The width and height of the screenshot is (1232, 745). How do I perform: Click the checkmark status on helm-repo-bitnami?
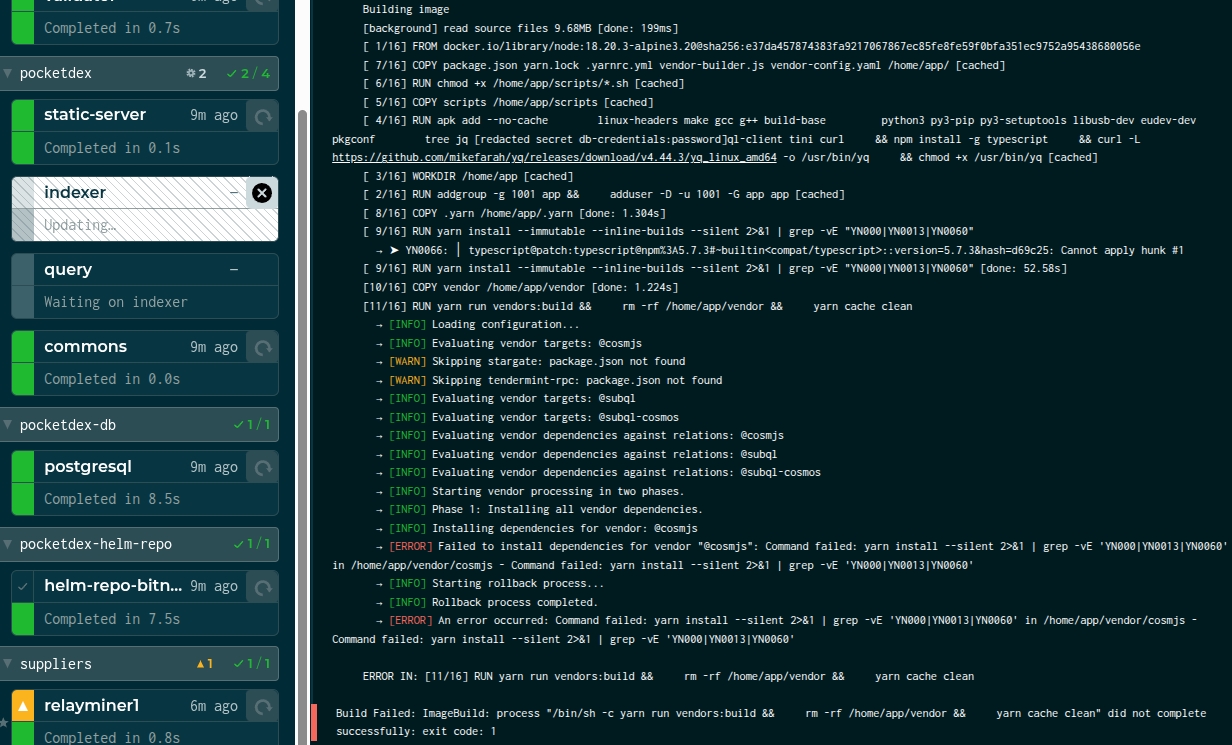click(23, 587)
